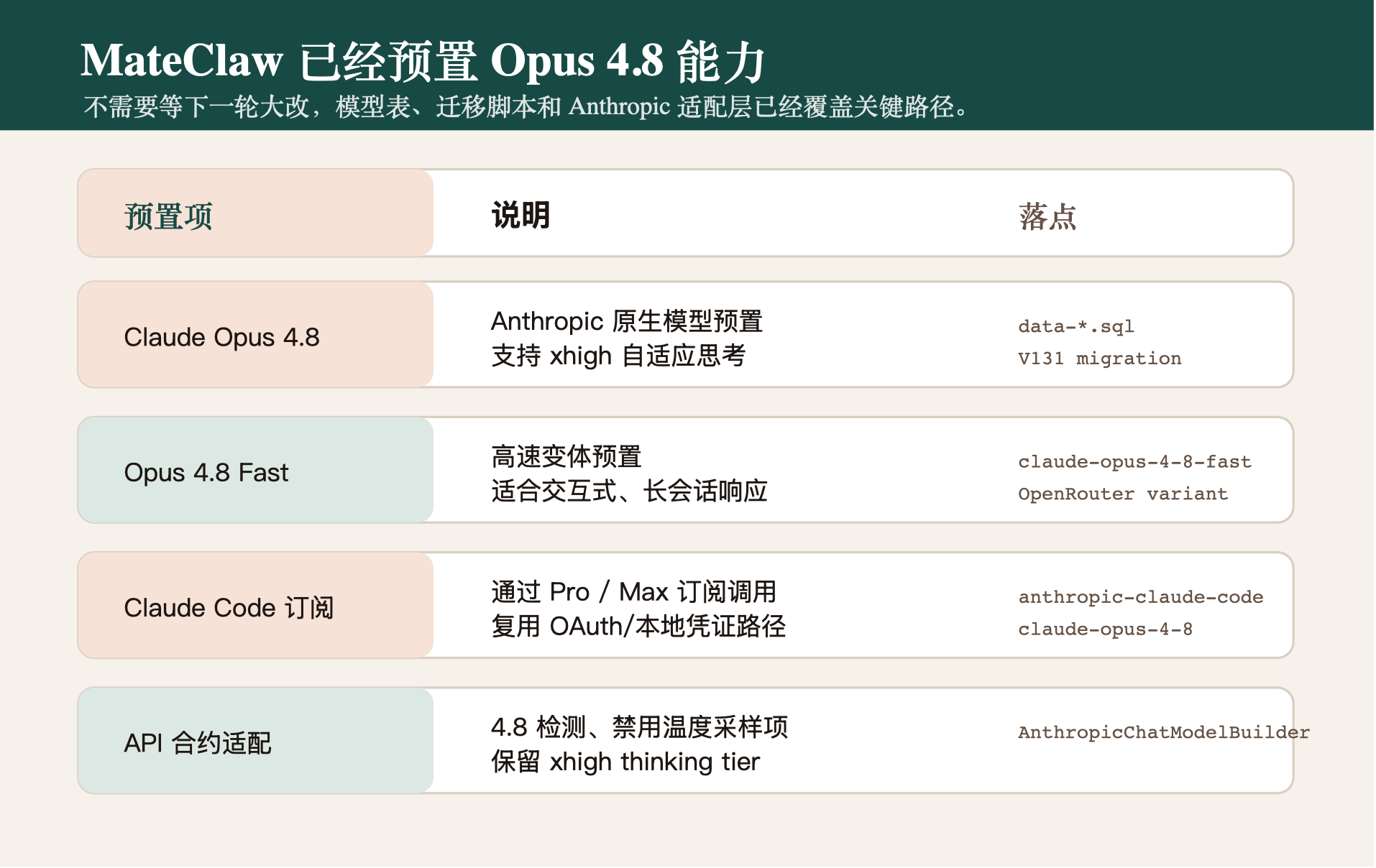This screenshot has width=1376, height=868.
Task: Click the text '保留 xhigh thinking tier'
Action: pos(625,761)
